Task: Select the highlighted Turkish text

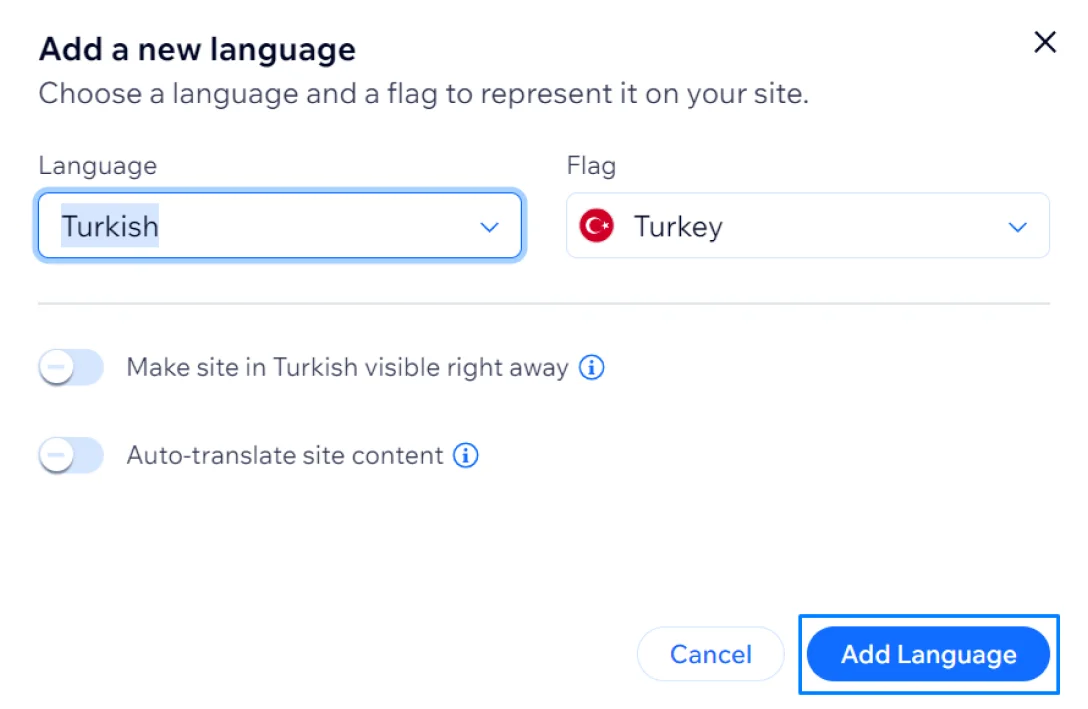Action: 109,226
